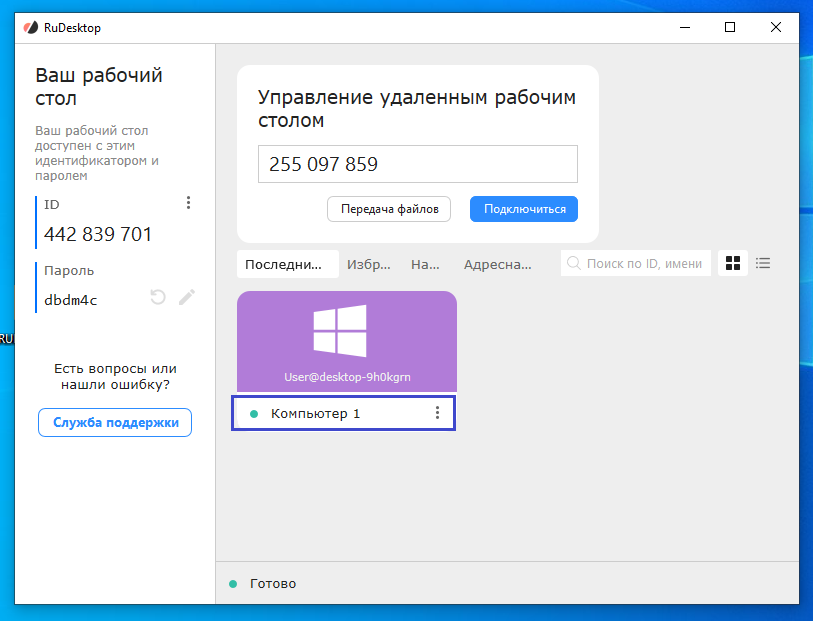This screenshot has width=813, height=621.
Task: Select your ID 442 839 701
Action: coord(97,234)
